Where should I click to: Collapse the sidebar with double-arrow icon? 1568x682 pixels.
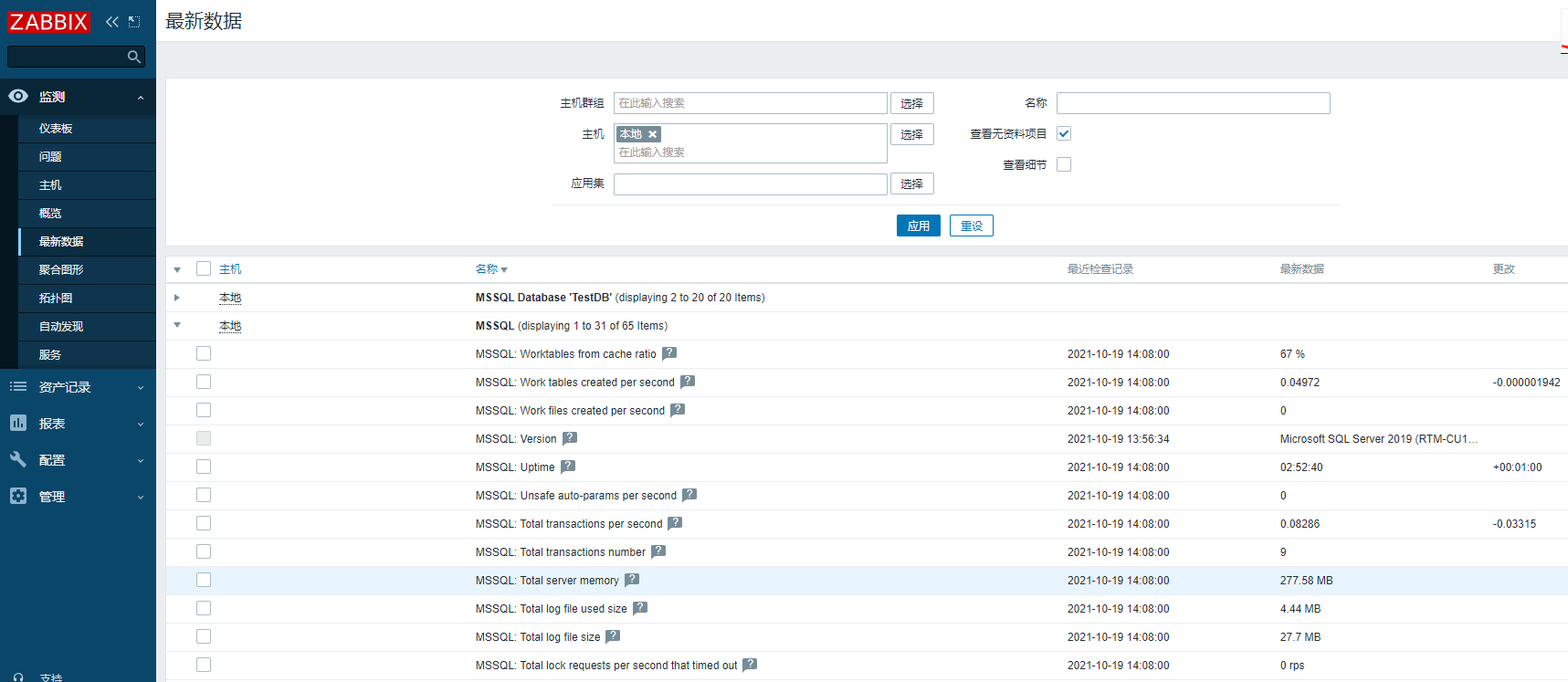[112, 22]
